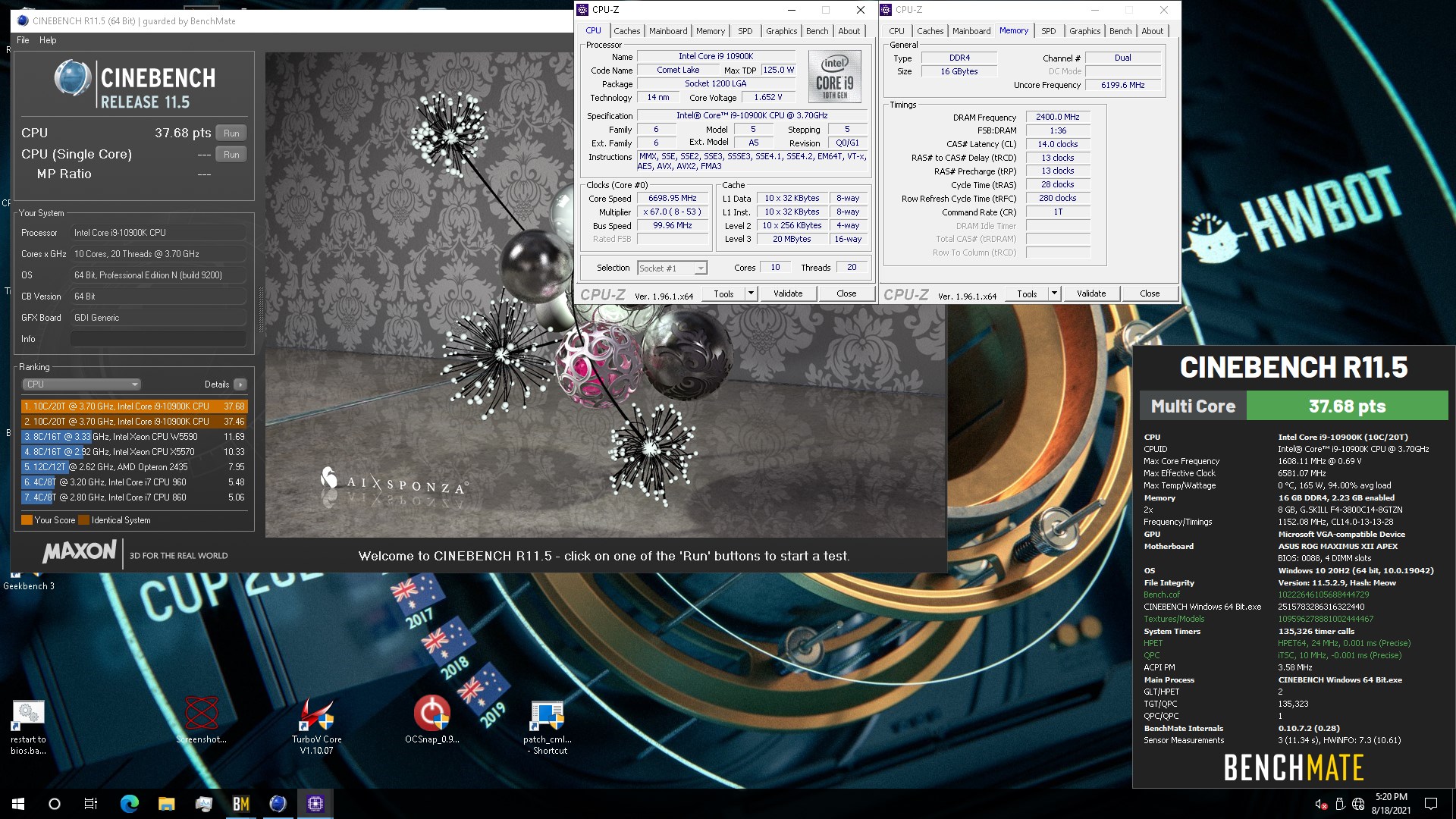Open the Graphics tab in right CPU-Z

coord(1084,31)
